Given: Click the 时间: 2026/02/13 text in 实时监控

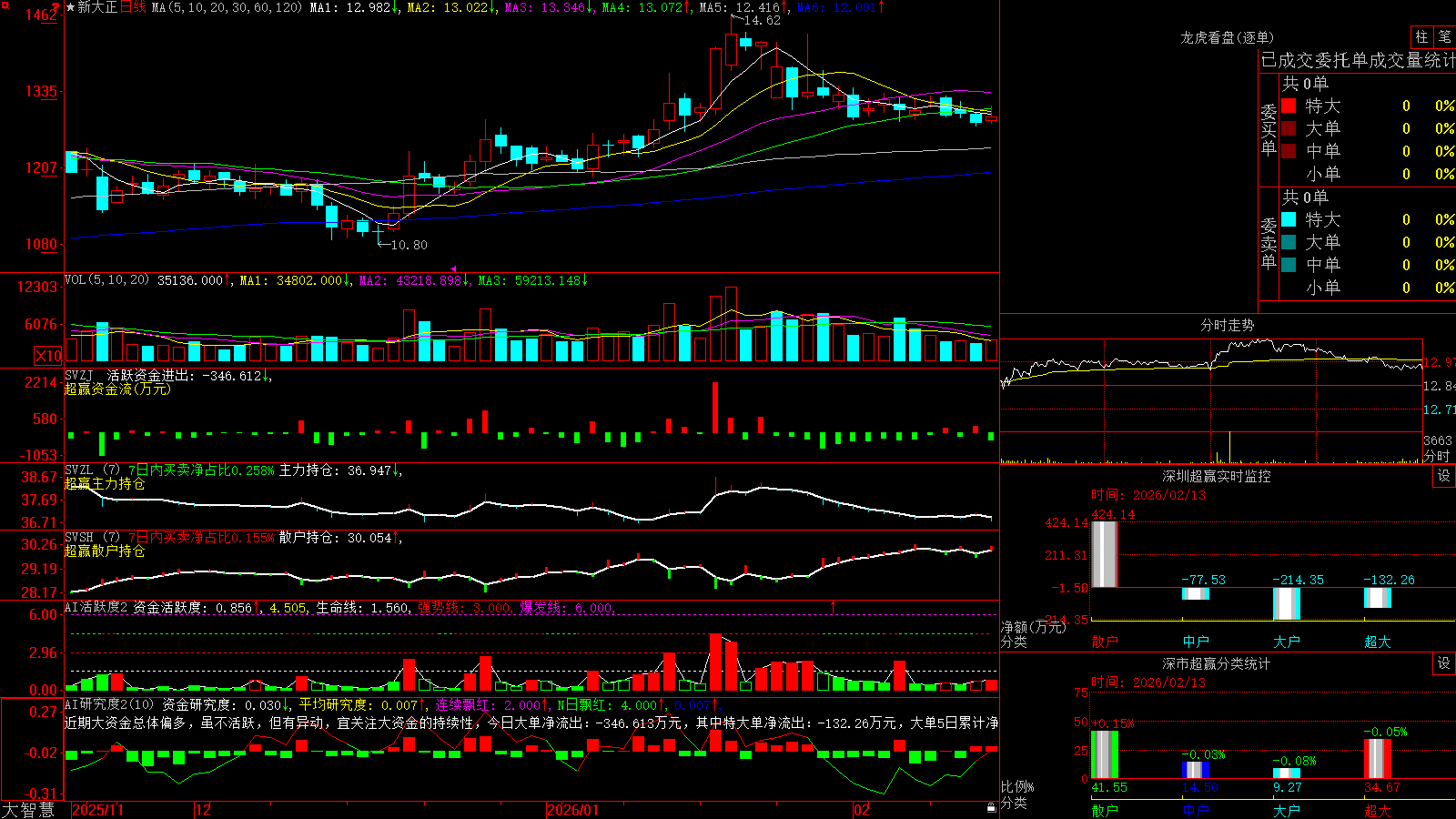Looking at the screenshot, I should point(1148,495).
